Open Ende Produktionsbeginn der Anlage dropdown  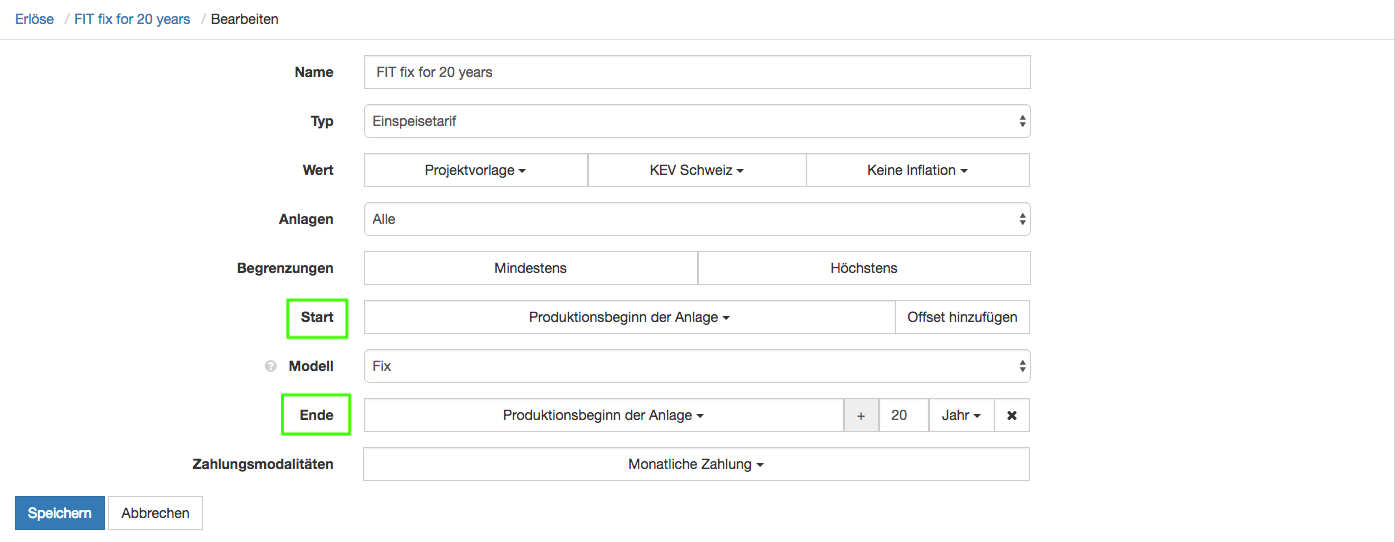(x=604, y=415)
